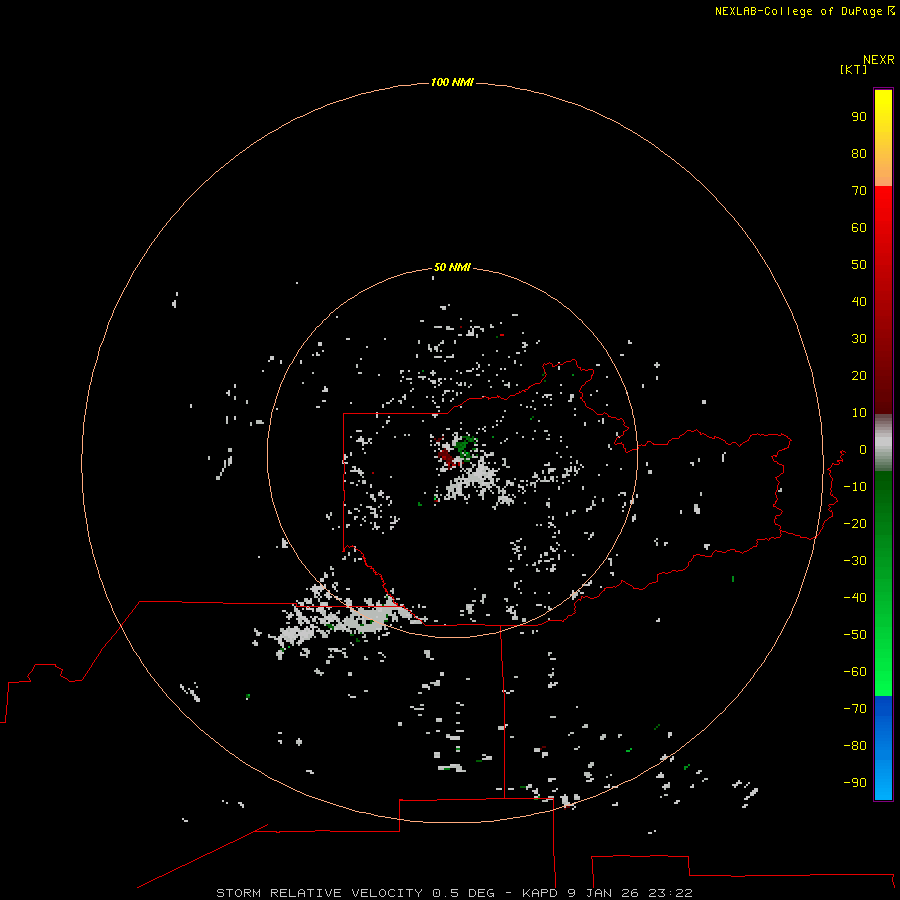Screen dimensions: 900x900
Task: Click the positive 20 knot scale label
Action: point(859,376)
